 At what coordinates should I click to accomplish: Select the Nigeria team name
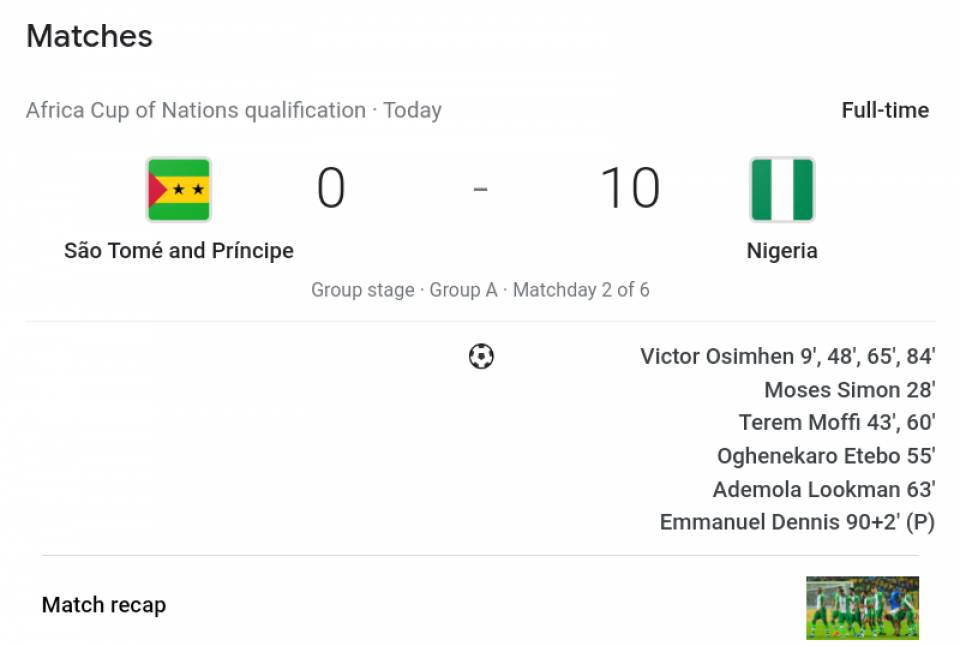pyautogui.click(x=782, y=251)
